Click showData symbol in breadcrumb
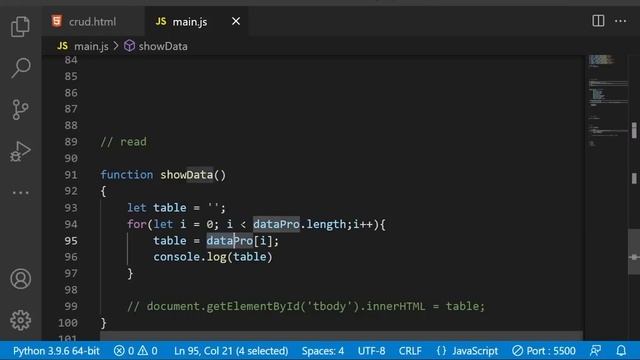This screenshot has width=640, height=360. click(163, 46)
